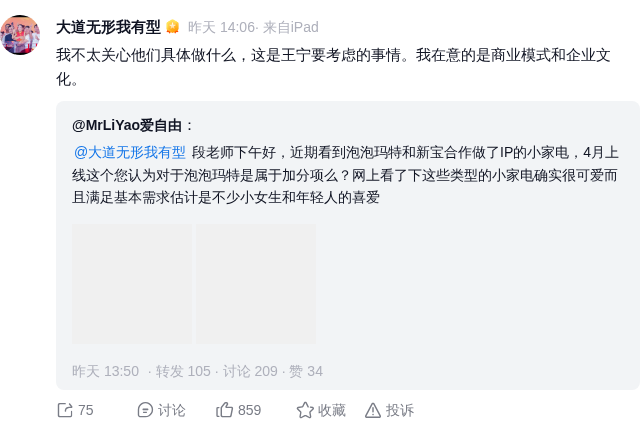Like the post with thumbs-up icon
Image resolution: width=640 pixels, height=432 pixels.
pyautogui.click(x=224, y=410)
